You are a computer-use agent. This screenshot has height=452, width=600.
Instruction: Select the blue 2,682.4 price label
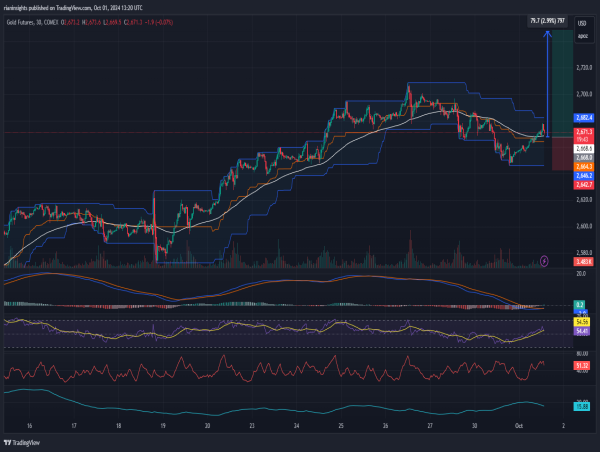pos(584,117)
